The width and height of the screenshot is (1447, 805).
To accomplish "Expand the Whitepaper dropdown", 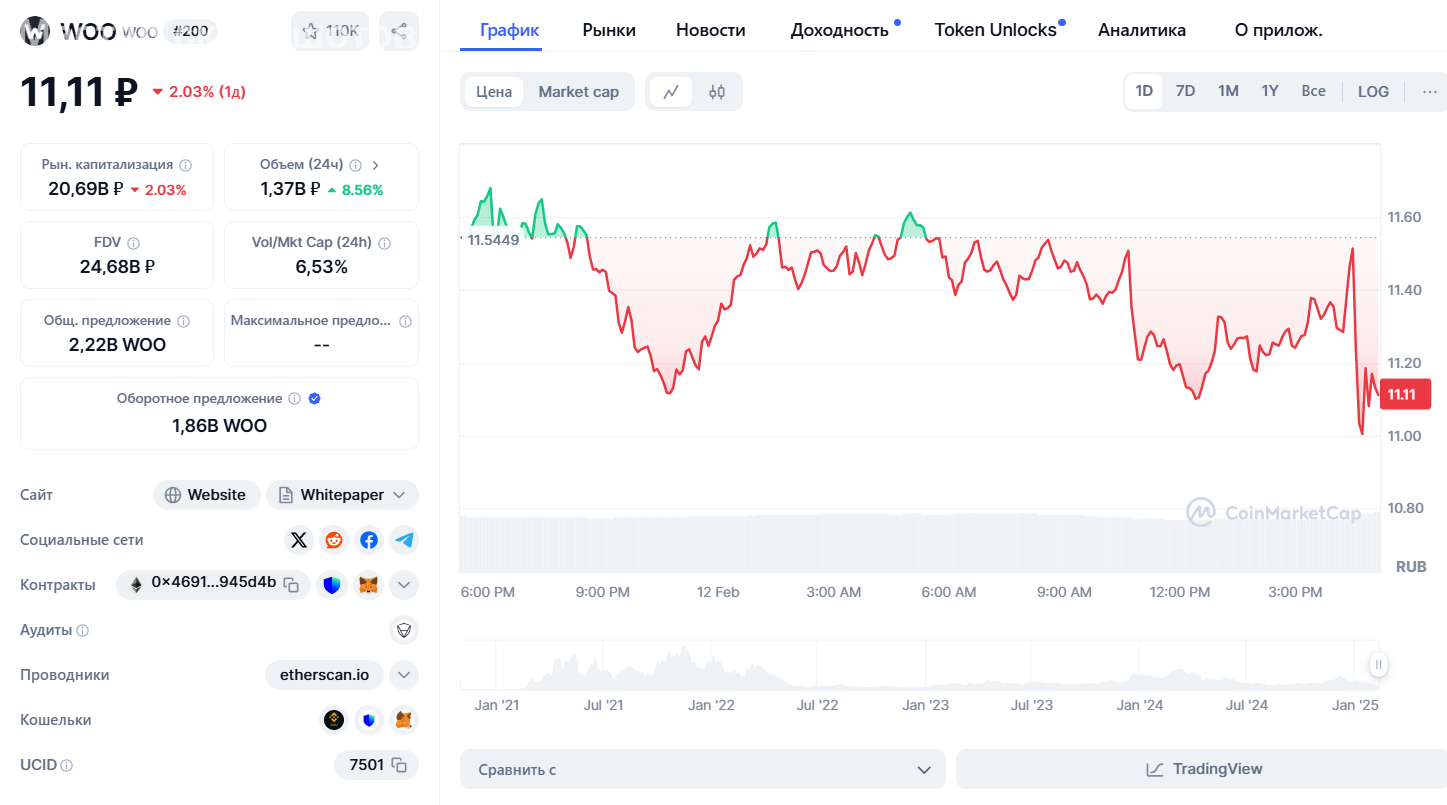I will click(x=343, y=495).
